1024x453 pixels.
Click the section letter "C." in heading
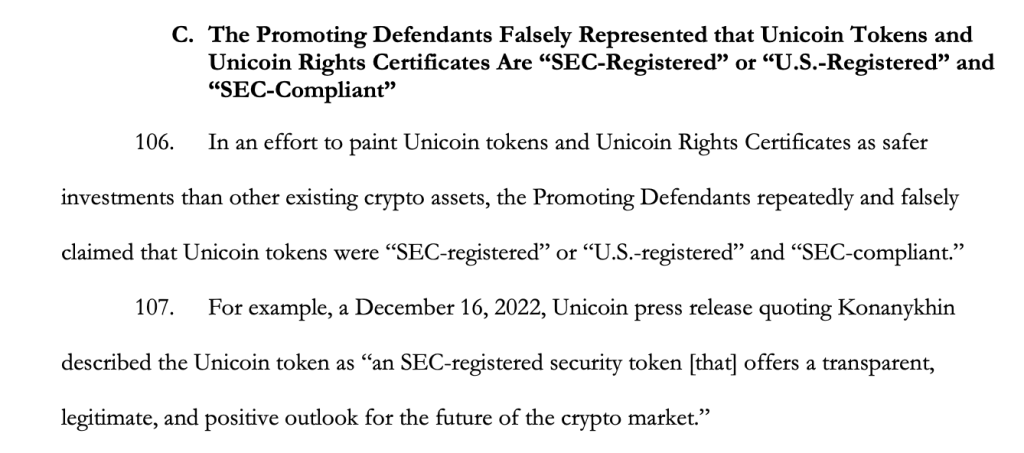[x=181, y=35]
